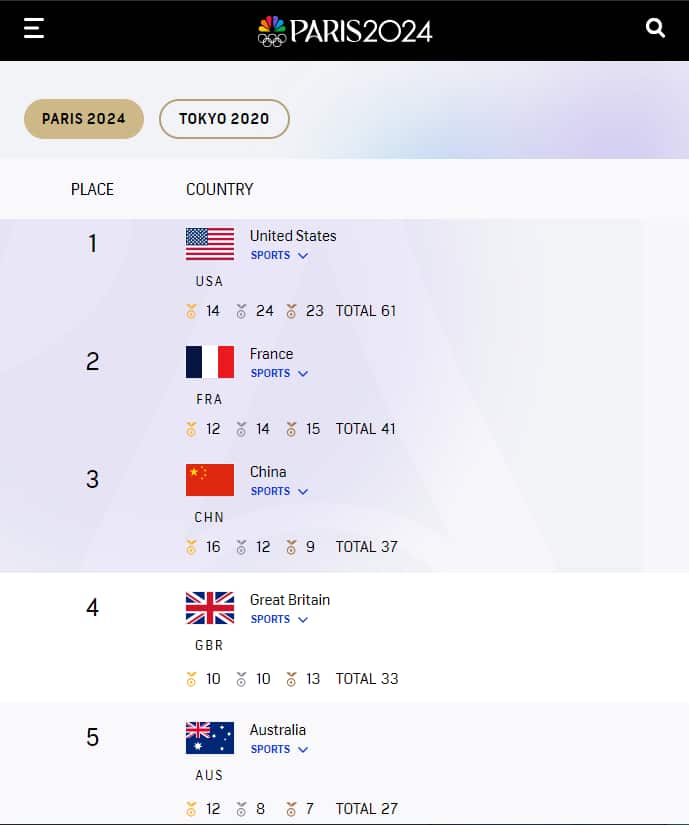The height and width of the screenshot is (825, 689).
Task: Click the China flag
Action: click(x=208, y=479)
